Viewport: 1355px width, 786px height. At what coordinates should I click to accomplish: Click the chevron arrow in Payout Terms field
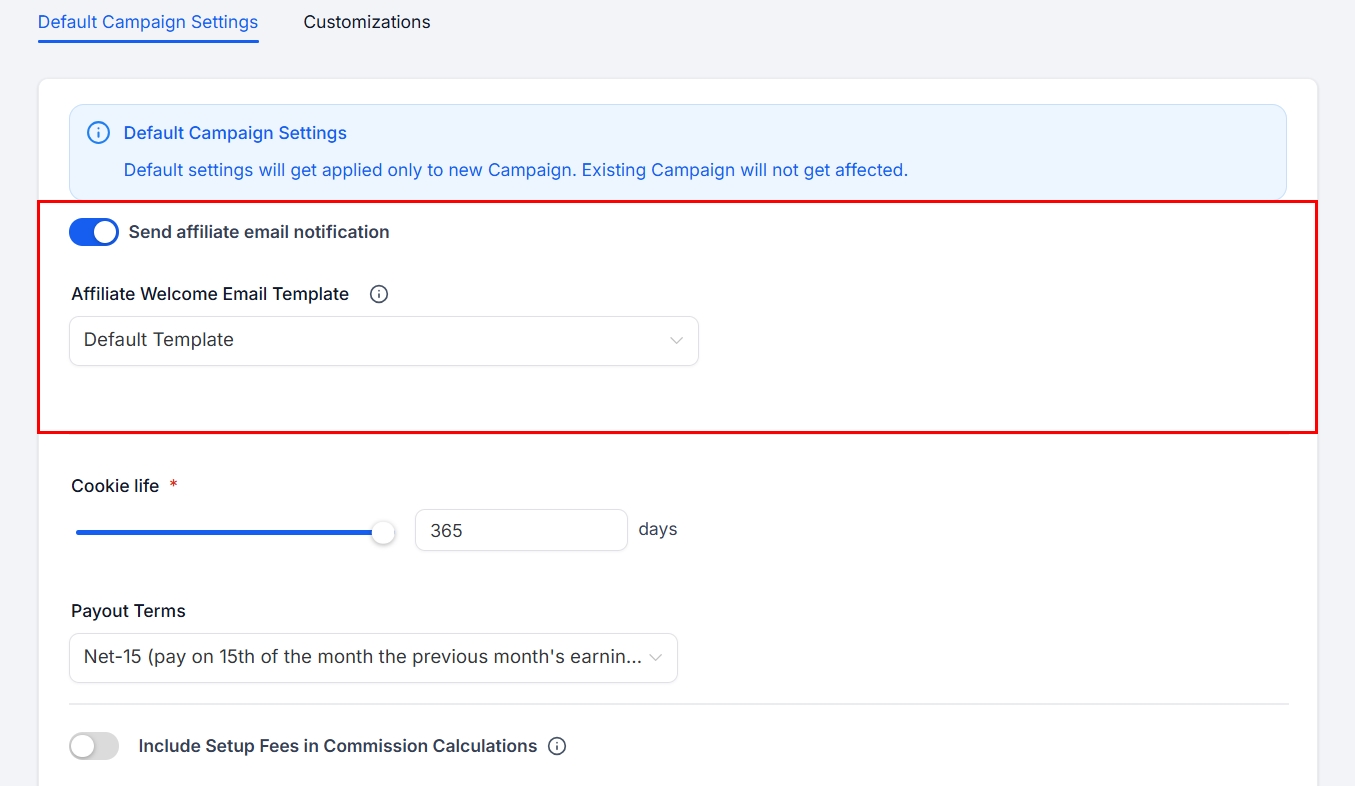pyautogui.click(x=656, y=658)
